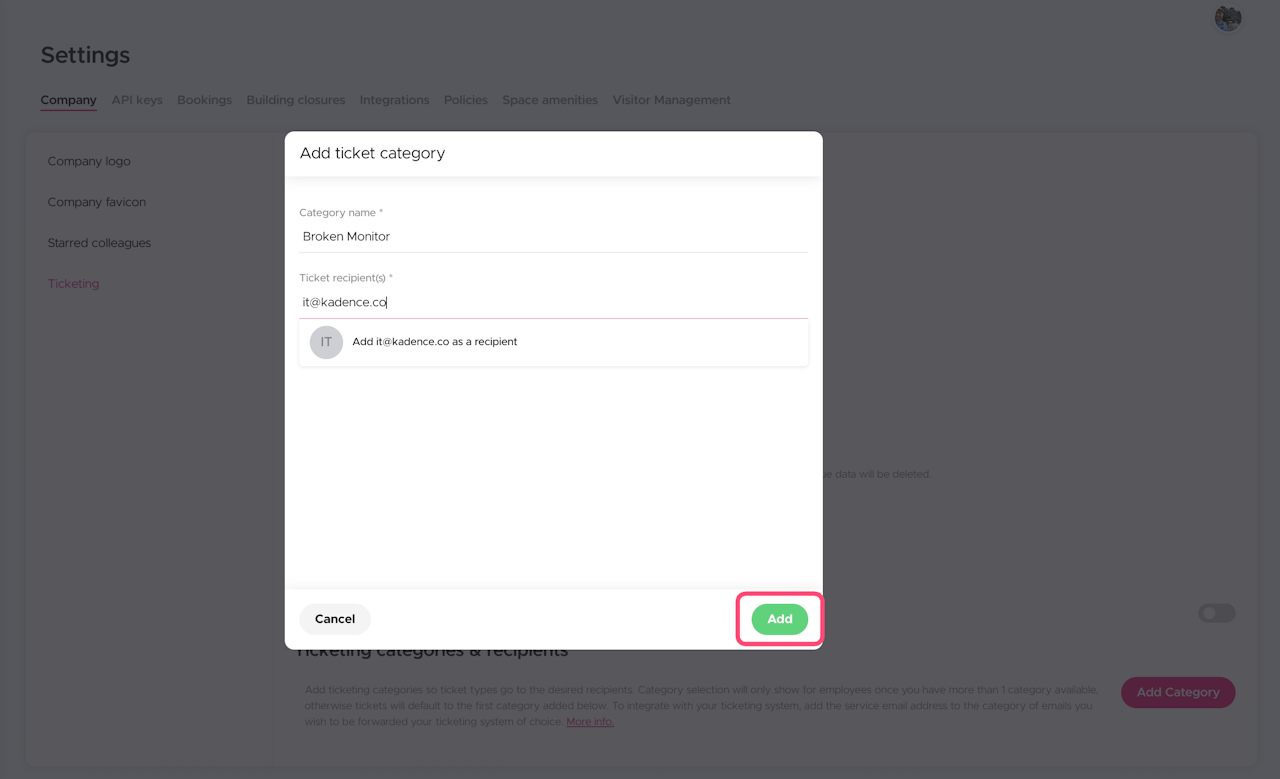This screenshot has height=779, width=1280.
Task: Go to Building closures tab
Action: coord(296,100)
